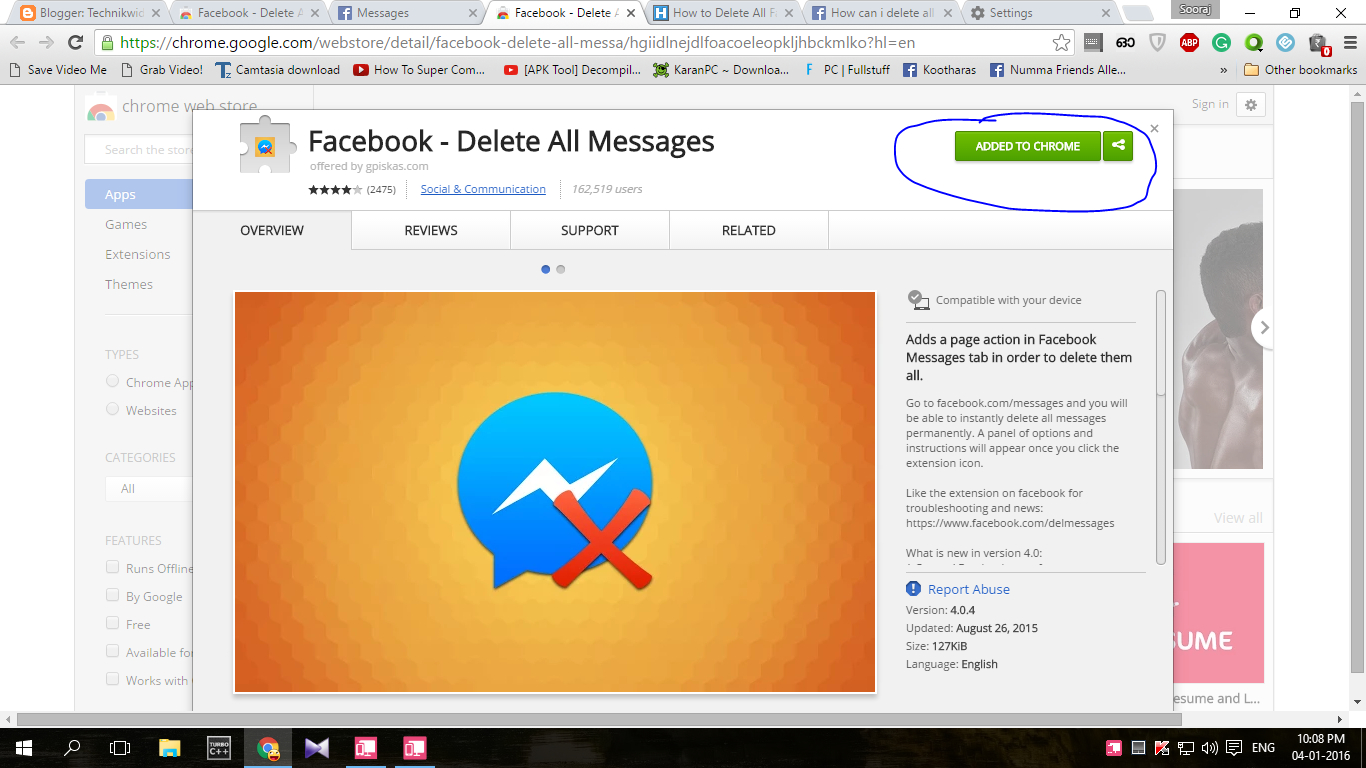Click the Report Abuse link
This screenshot has height=768, width=1366.
pyautogui.click(x=969, y=589)
